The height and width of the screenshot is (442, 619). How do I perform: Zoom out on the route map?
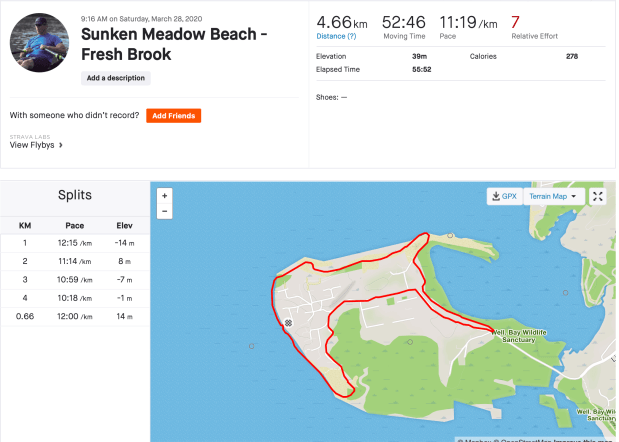[x=164, y=211]
